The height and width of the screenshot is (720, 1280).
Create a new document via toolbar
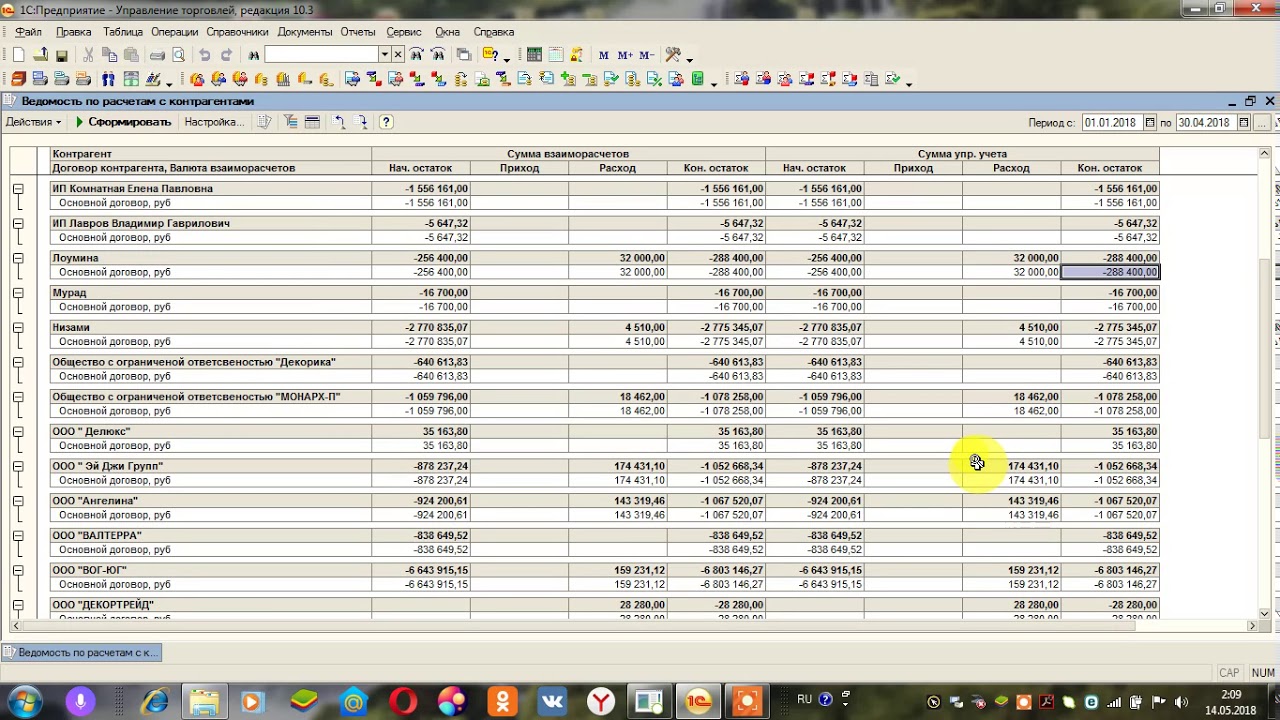click(18, 55)
